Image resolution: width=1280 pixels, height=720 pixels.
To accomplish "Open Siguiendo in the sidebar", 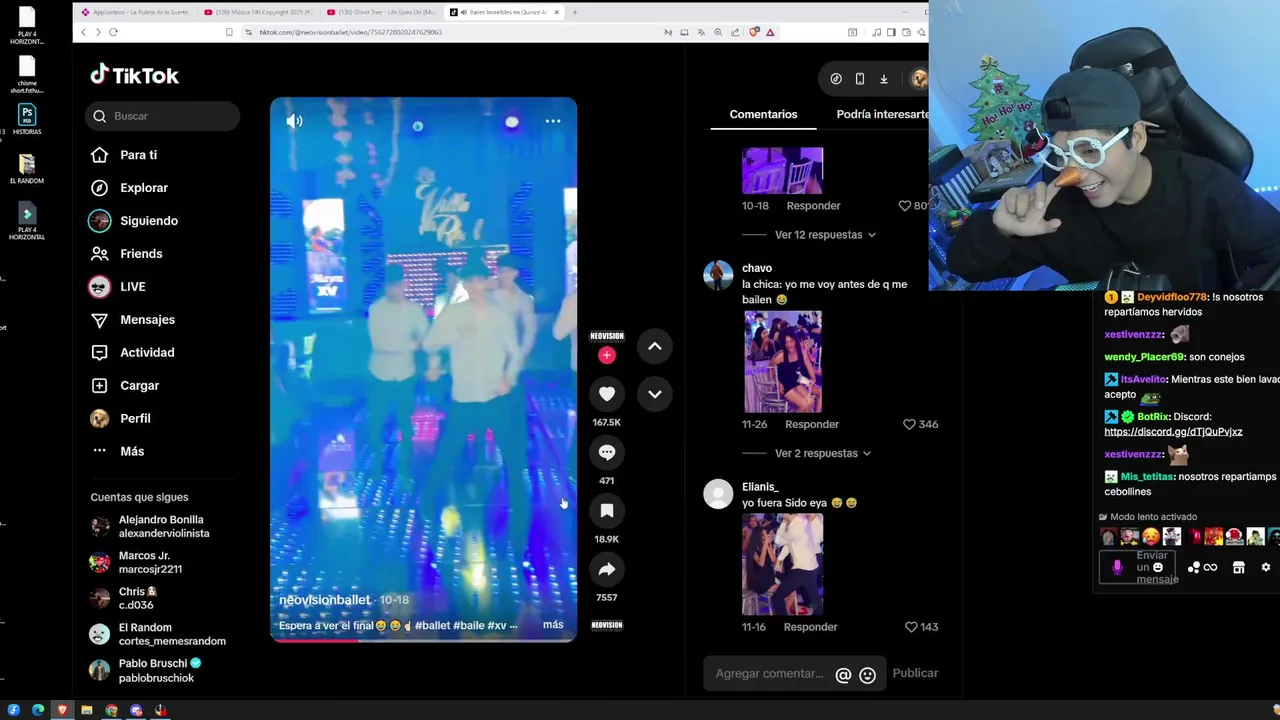I will 149,221.
